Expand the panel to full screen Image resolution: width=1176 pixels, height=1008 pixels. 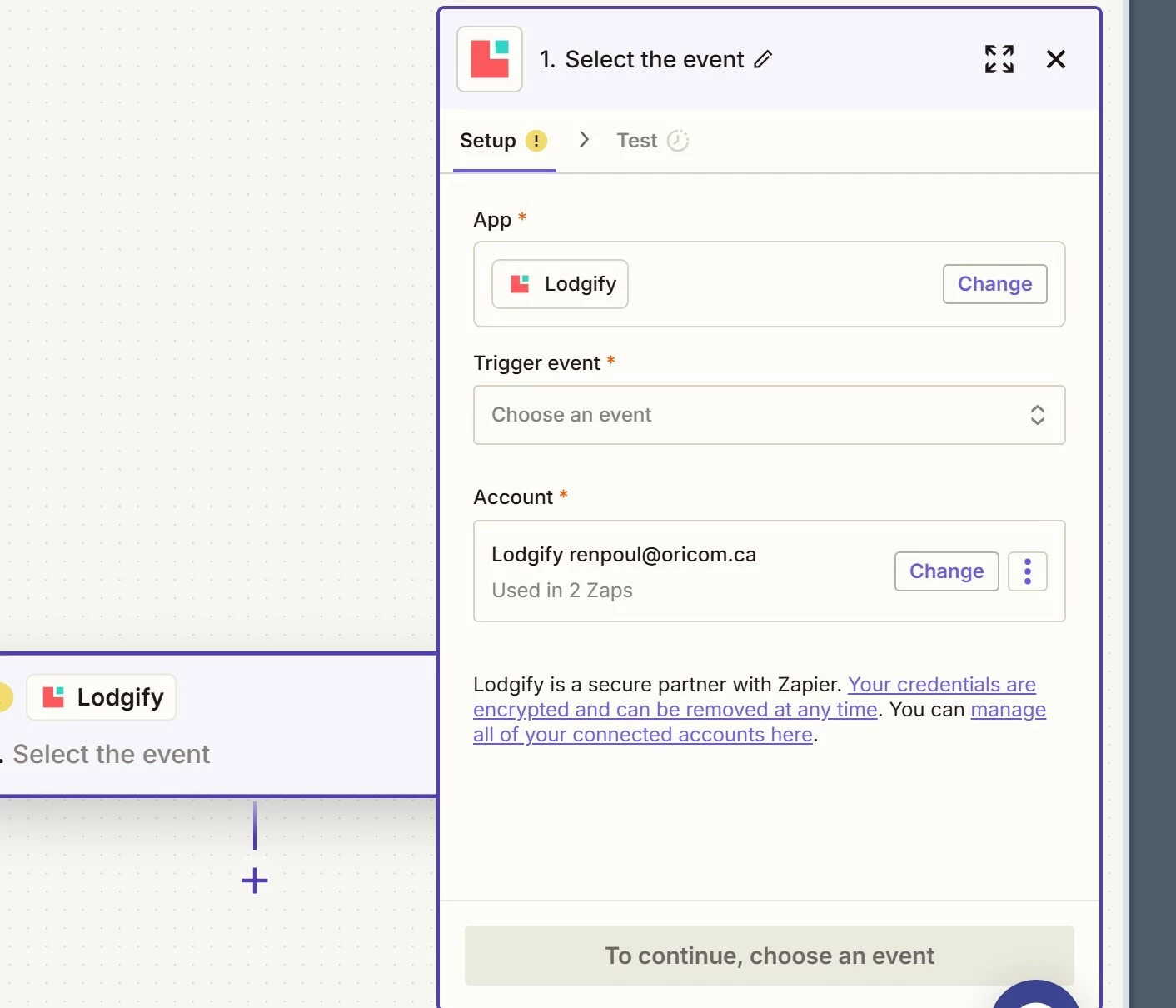coord(999,59)
